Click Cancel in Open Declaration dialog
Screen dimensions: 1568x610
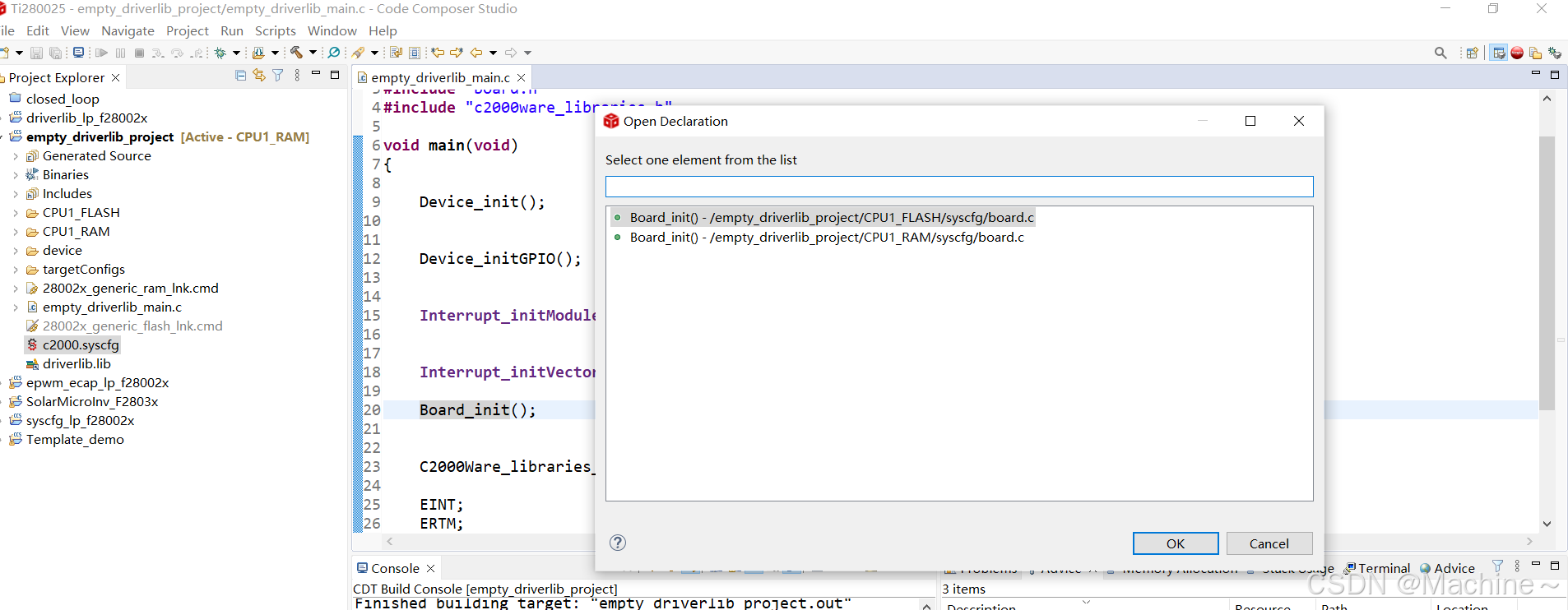click(x=1269, y=543)
